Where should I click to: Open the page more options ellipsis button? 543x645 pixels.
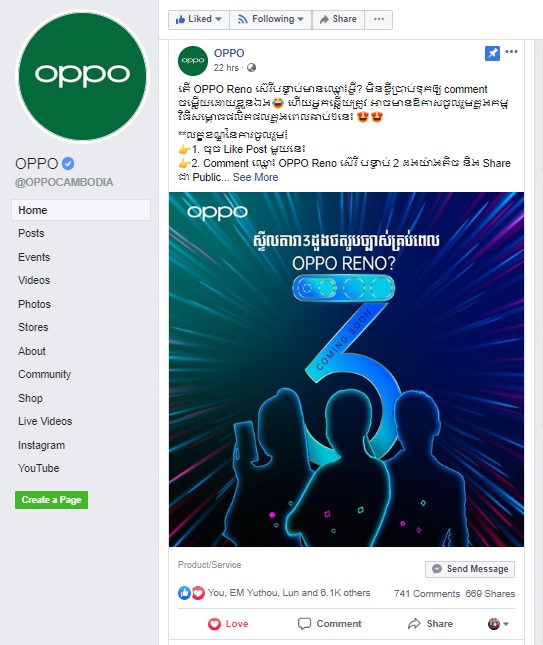coord(379,19)
